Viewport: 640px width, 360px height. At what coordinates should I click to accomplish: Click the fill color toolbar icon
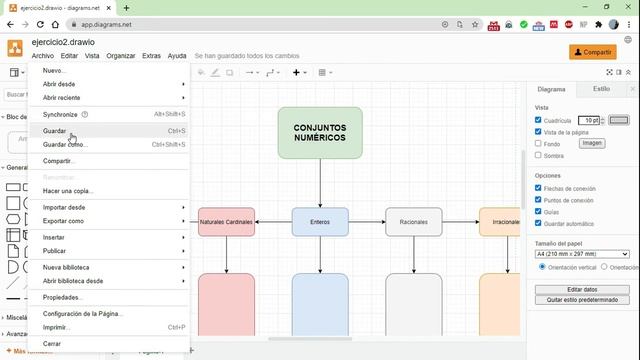201,73
